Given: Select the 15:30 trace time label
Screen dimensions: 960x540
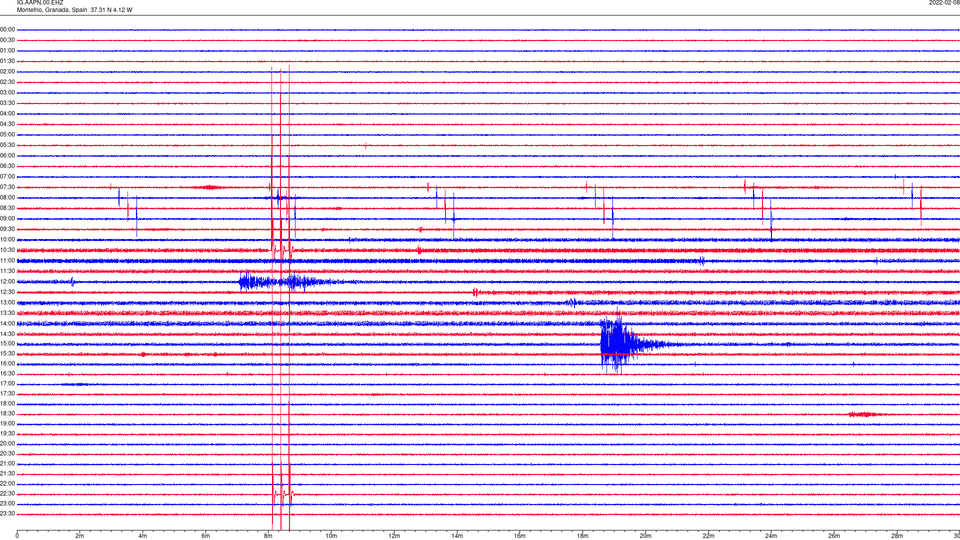Looking at the screenshot, I should click(x=7, y=354).
